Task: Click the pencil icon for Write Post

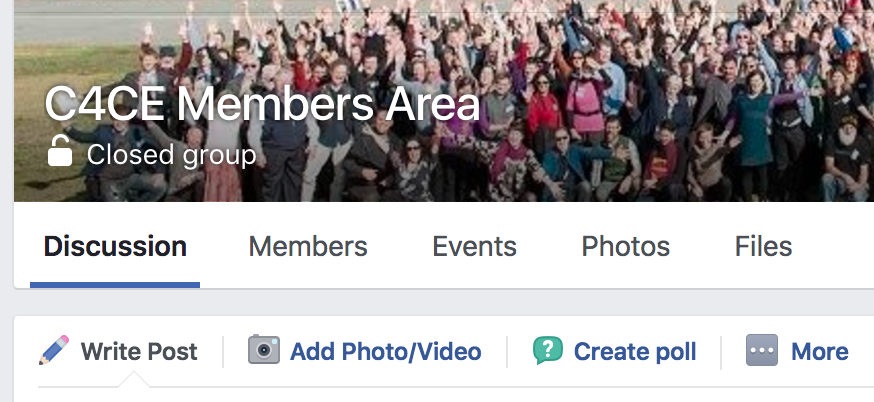Action: 54,350
